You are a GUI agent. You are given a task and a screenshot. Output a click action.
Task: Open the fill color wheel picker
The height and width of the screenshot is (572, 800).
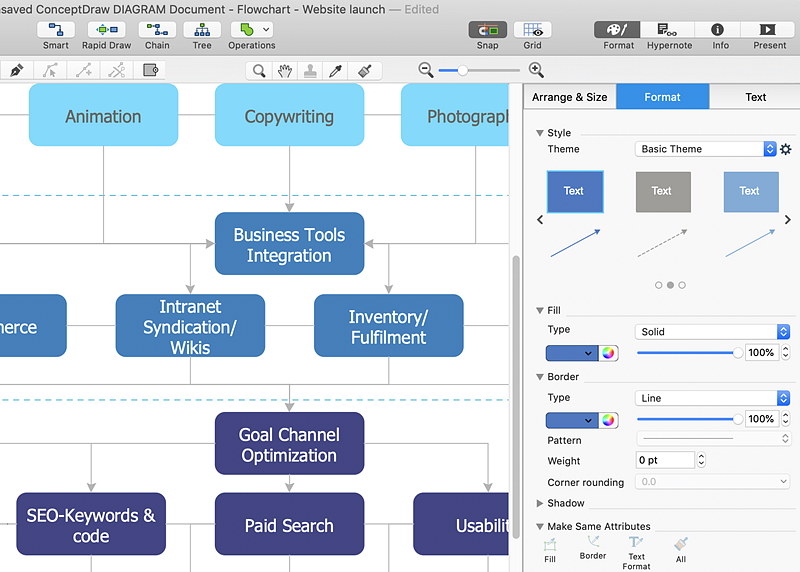coord(609,353)
